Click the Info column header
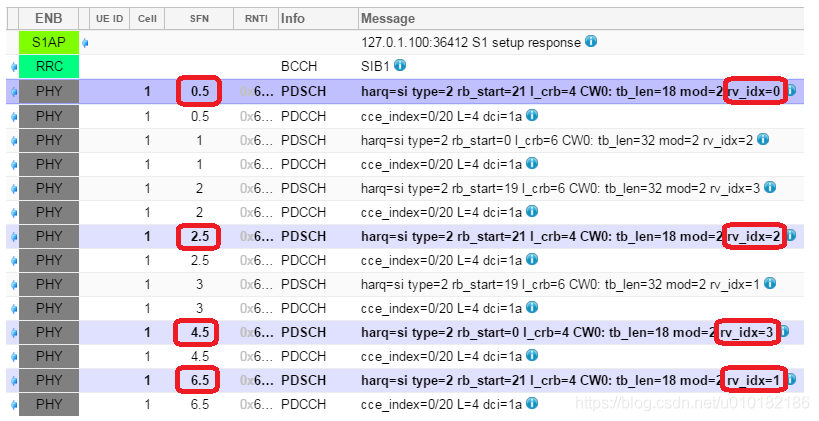 (x=318, y=19)
